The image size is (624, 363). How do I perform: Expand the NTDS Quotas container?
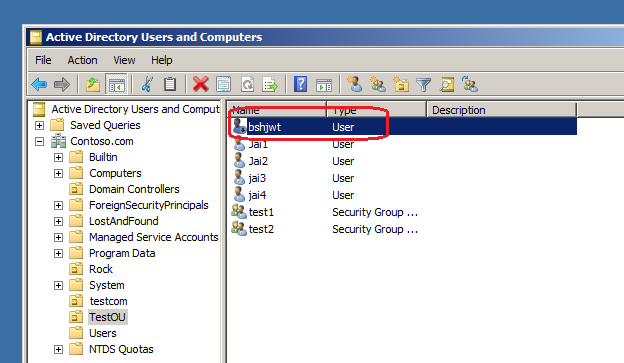click(x=58, y=349)
